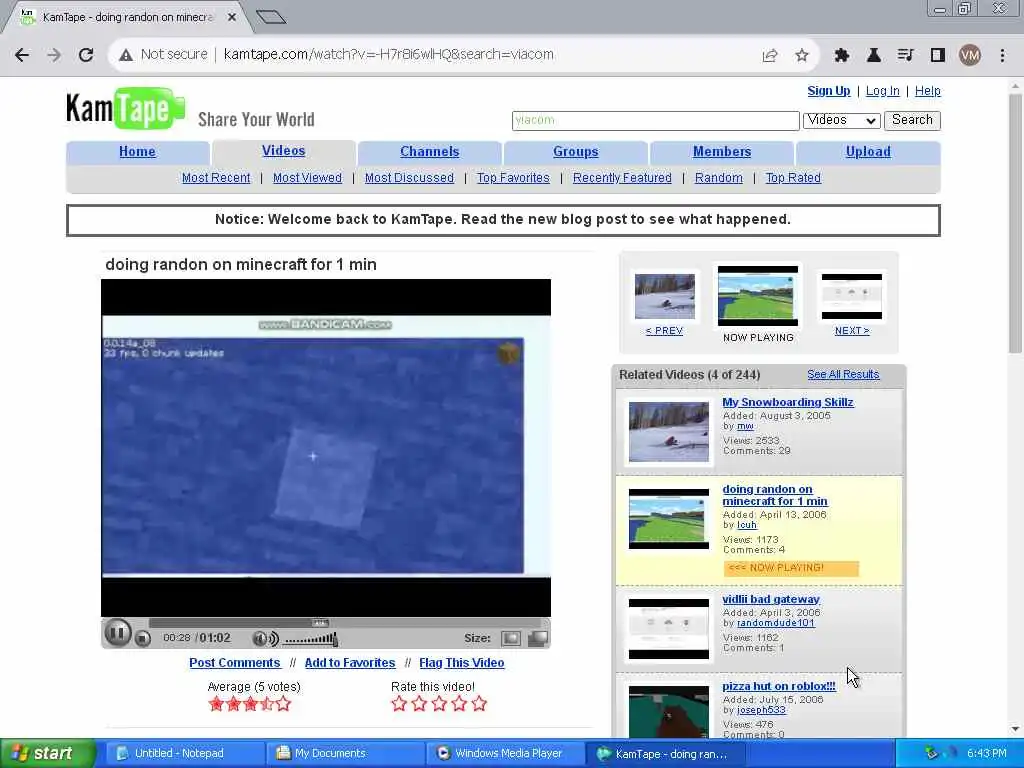The image size is (1024, 768).
Task: Click the video seek progress bar
Action: point(348,622)
